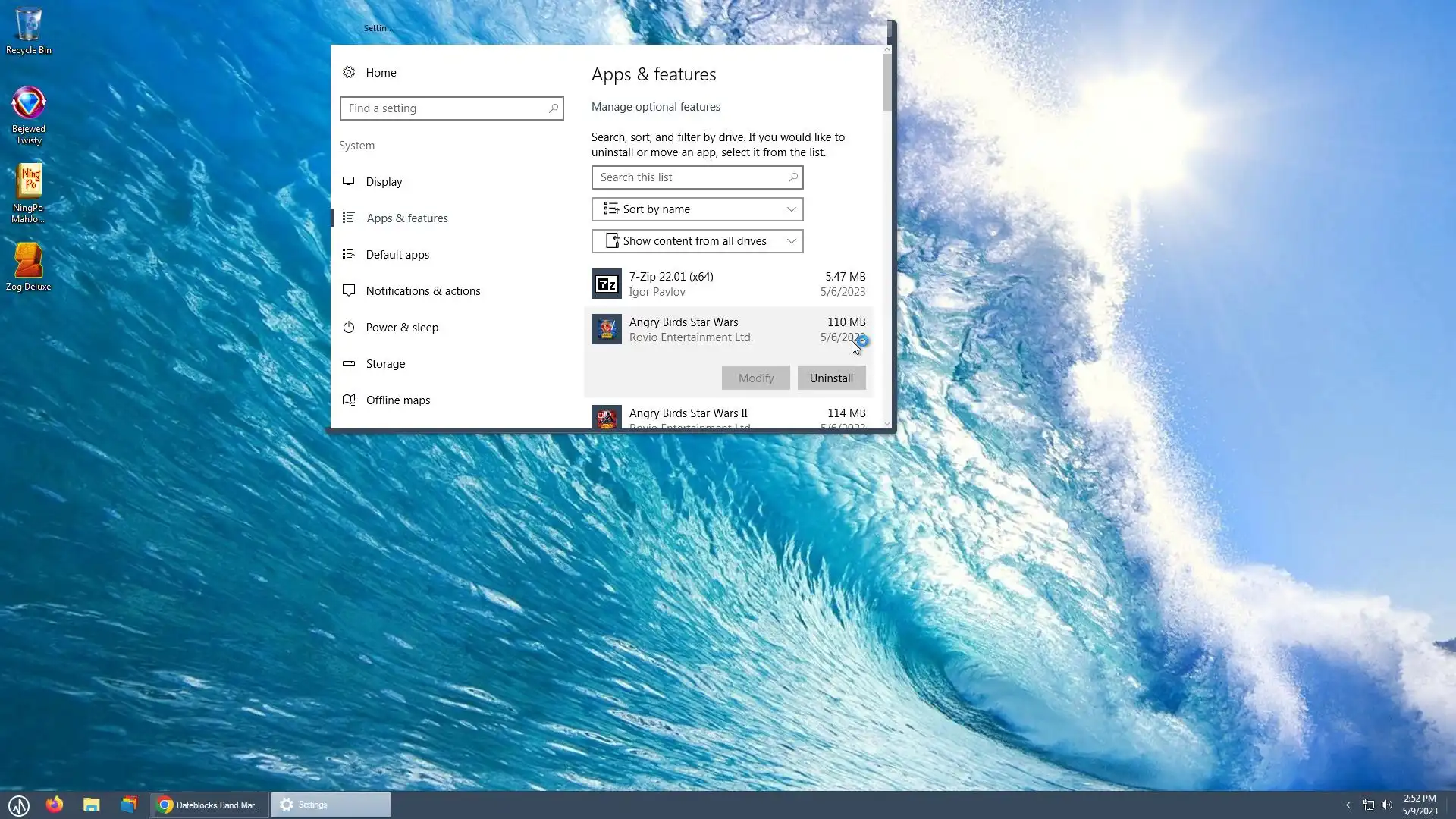Open Show content from all drives dropdown
Screen dimensions: 1456x819
coord(697,241)
